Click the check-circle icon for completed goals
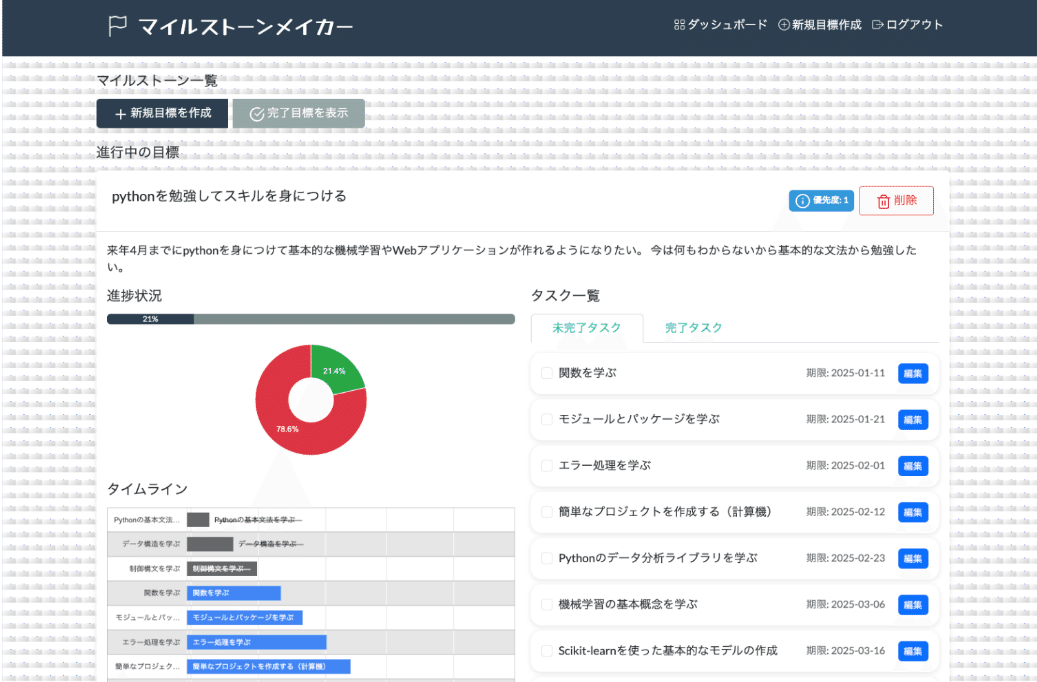This screenshot has height=682, width=1037. [x=256, y=114]
